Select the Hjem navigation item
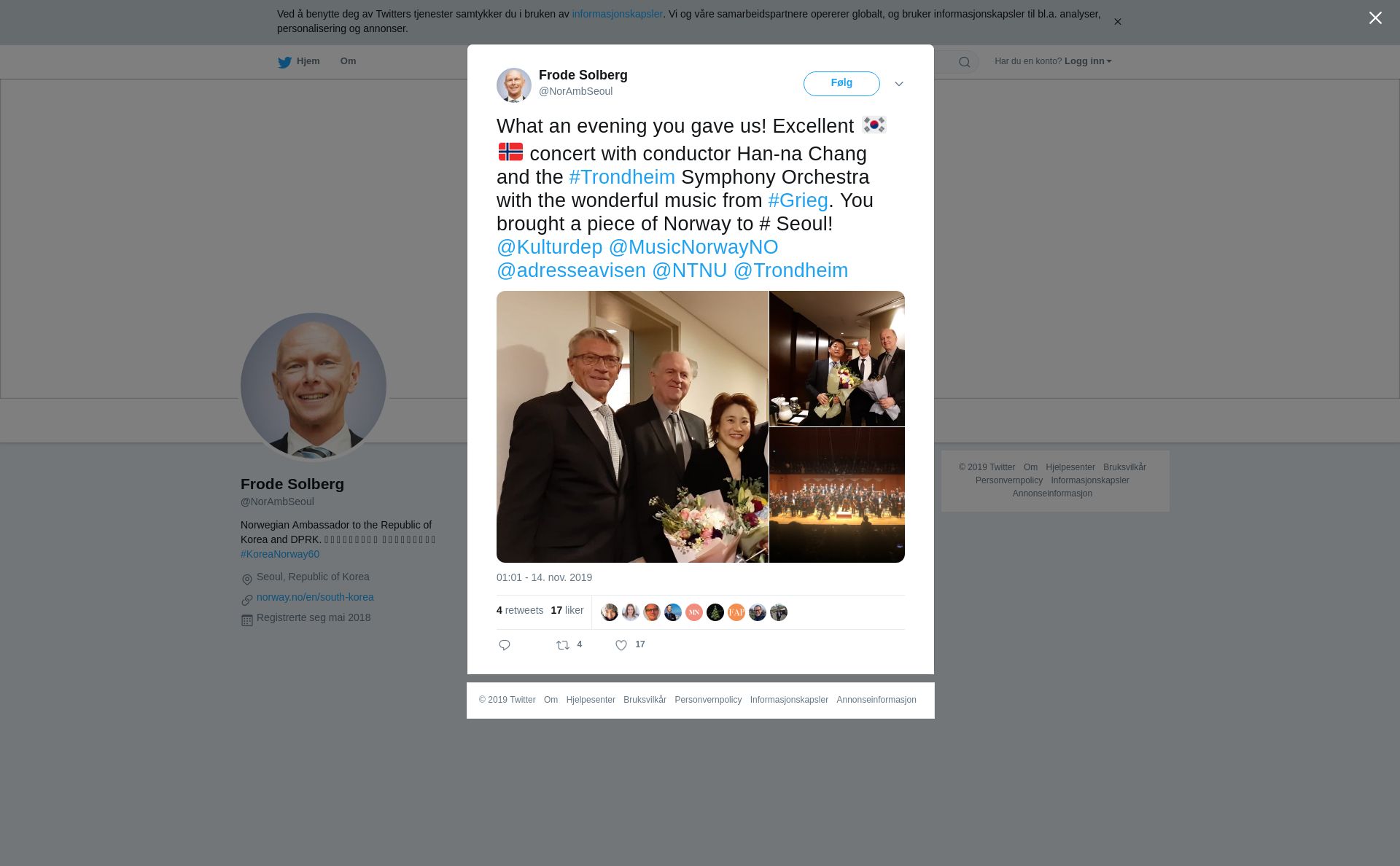 [x=299, y=61]
